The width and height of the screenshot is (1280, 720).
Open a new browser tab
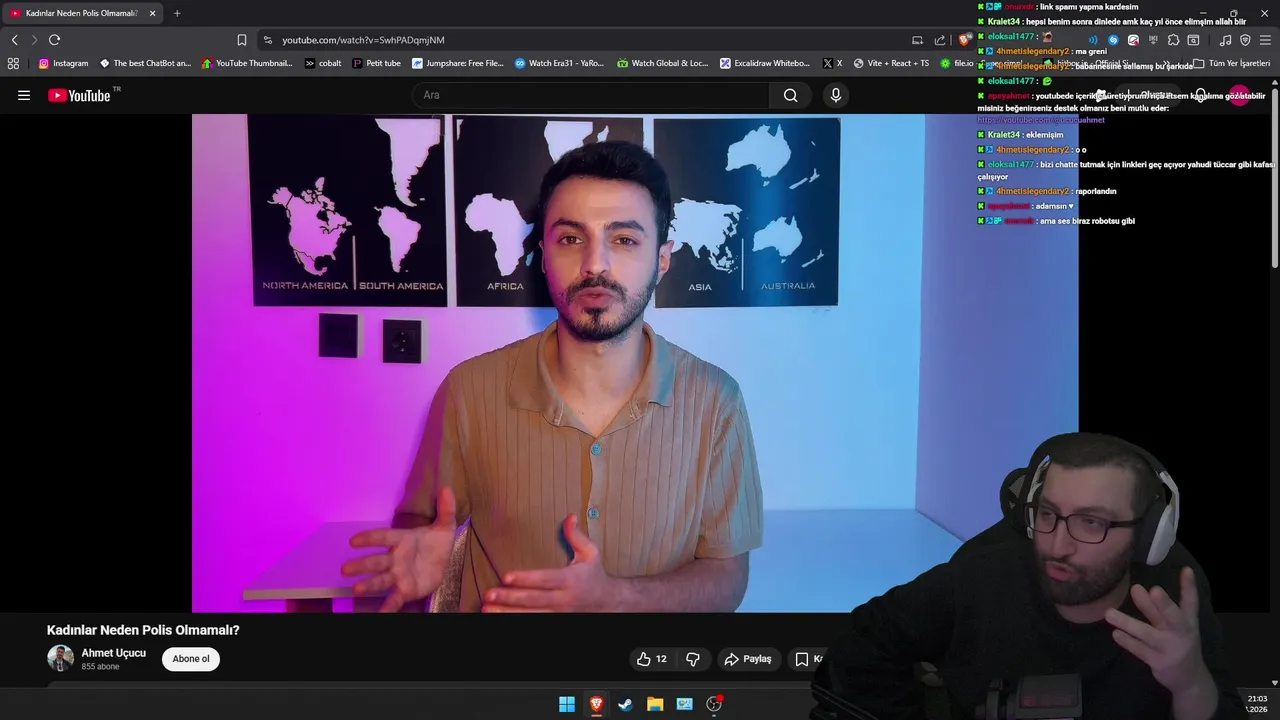tap(177, 13)
